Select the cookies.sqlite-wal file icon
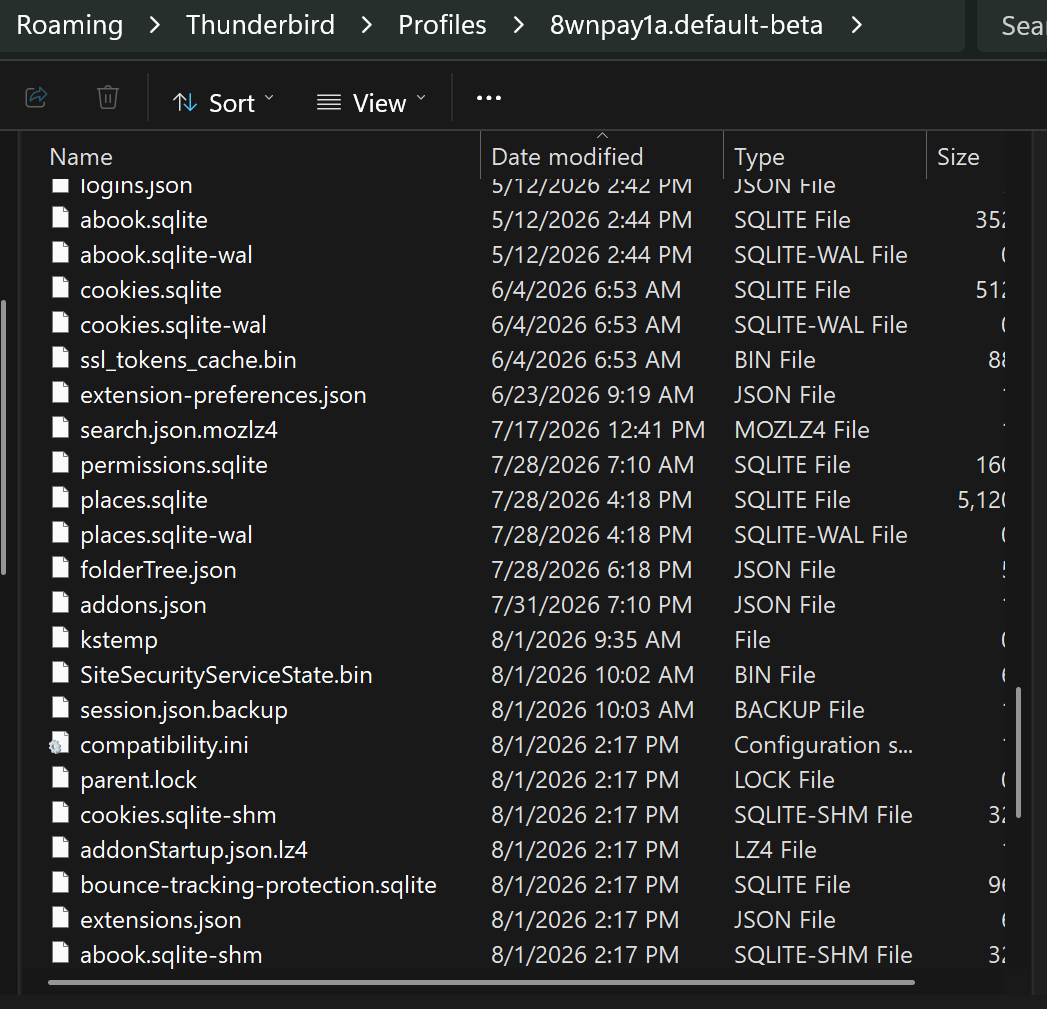The height and width of the screenshot is (1009, 1047). click(61, 323)
